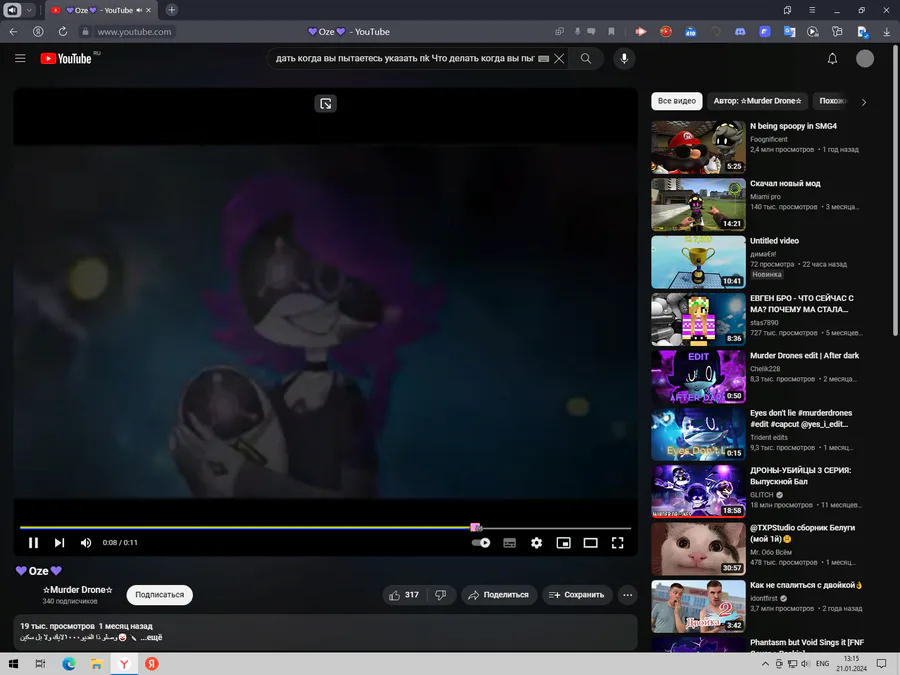Dislike the video
The width and height of the screenshot is (900, 675).
(441, 595)
